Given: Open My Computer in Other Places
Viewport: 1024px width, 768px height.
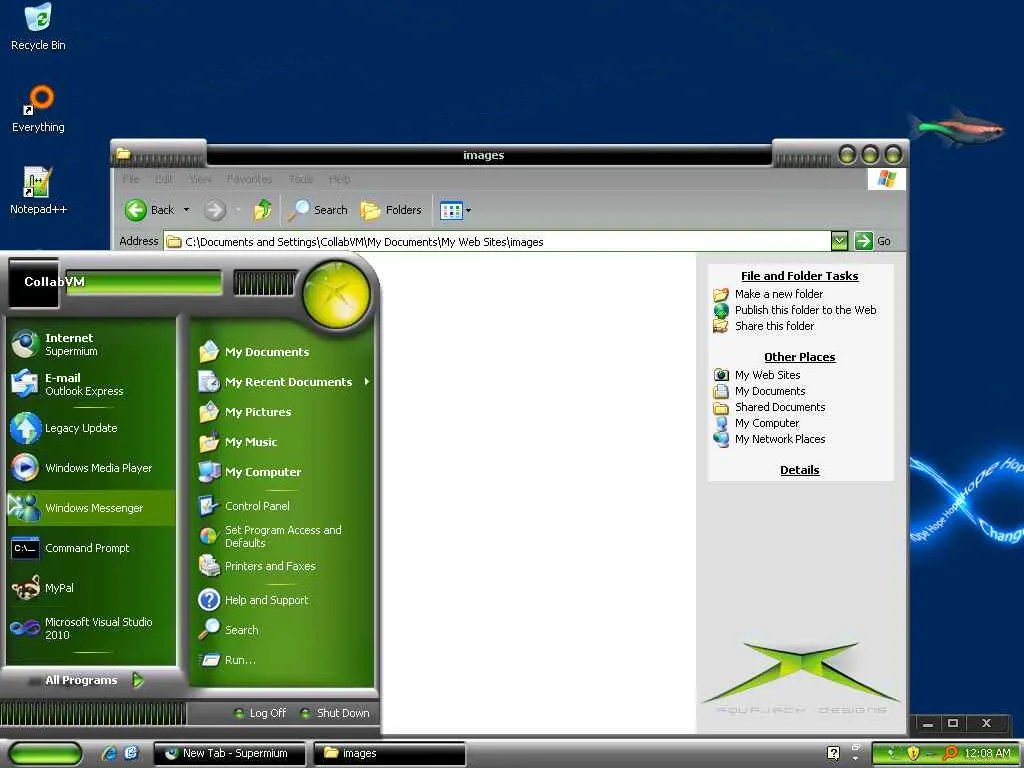Looking at the screenshot, I should pyautogui.click(x=767, y=423).
